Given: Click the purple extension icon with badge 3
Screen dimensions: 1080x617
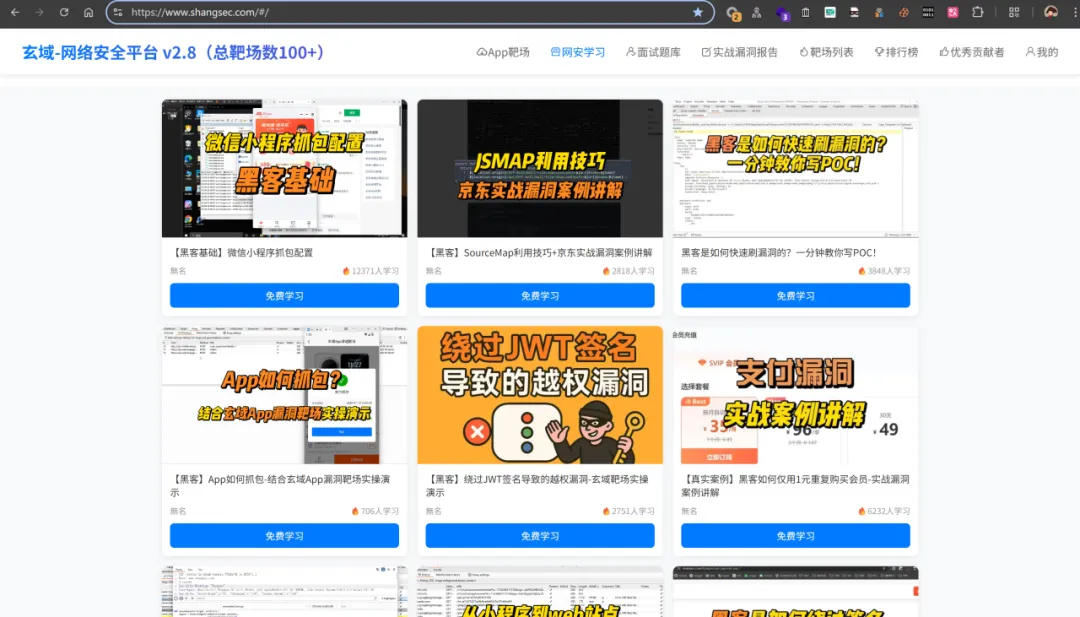Looking at the screenshot, I should point(782,12).
